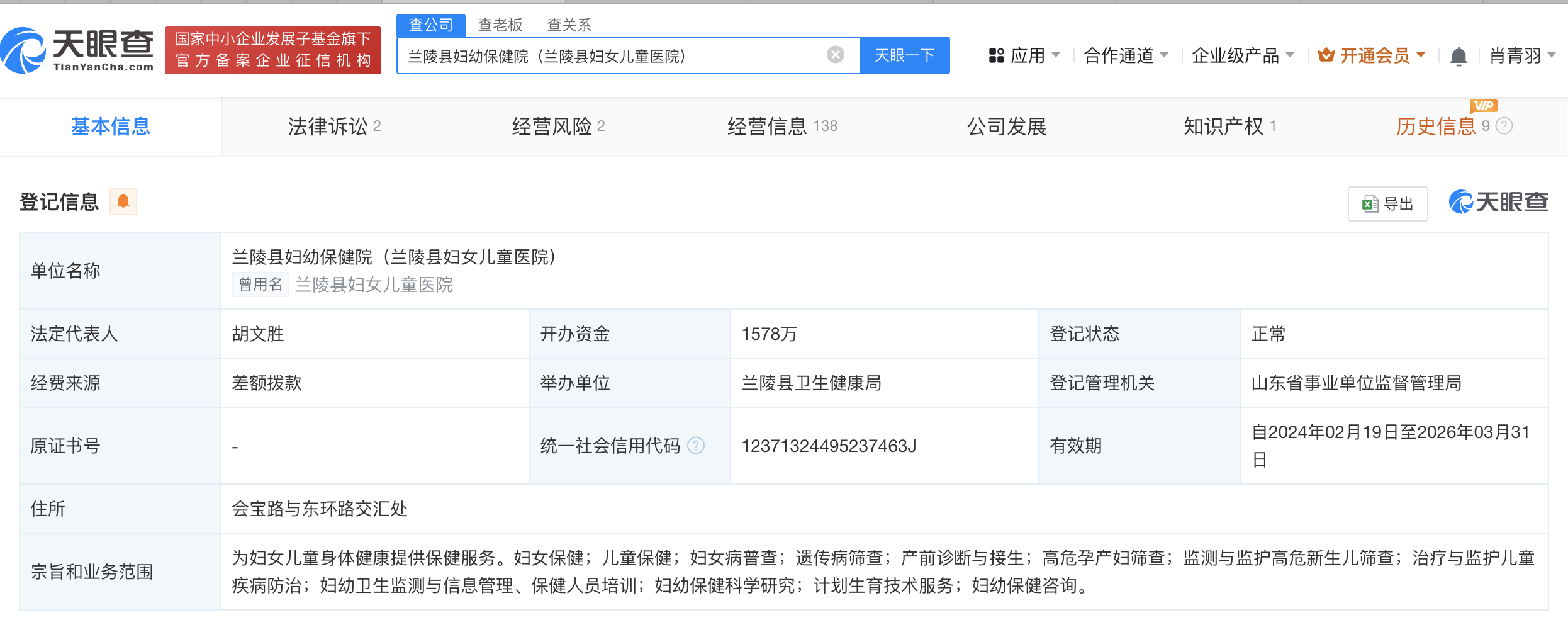Screen dimensions: 1568x637
Task: Click the VIP badge above 历史信息
Action: [1482, 106]
